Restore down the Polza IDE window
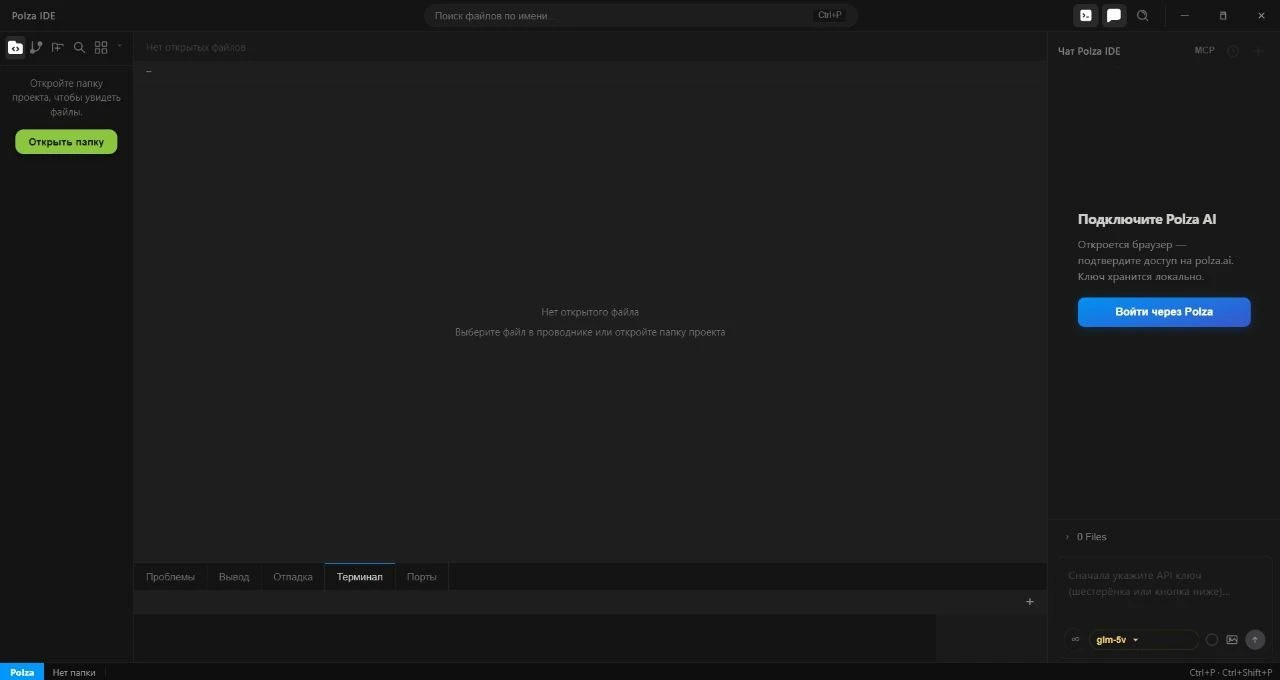The width and height of the screenshot is (1280, 680). click(x=1223, y=15)
